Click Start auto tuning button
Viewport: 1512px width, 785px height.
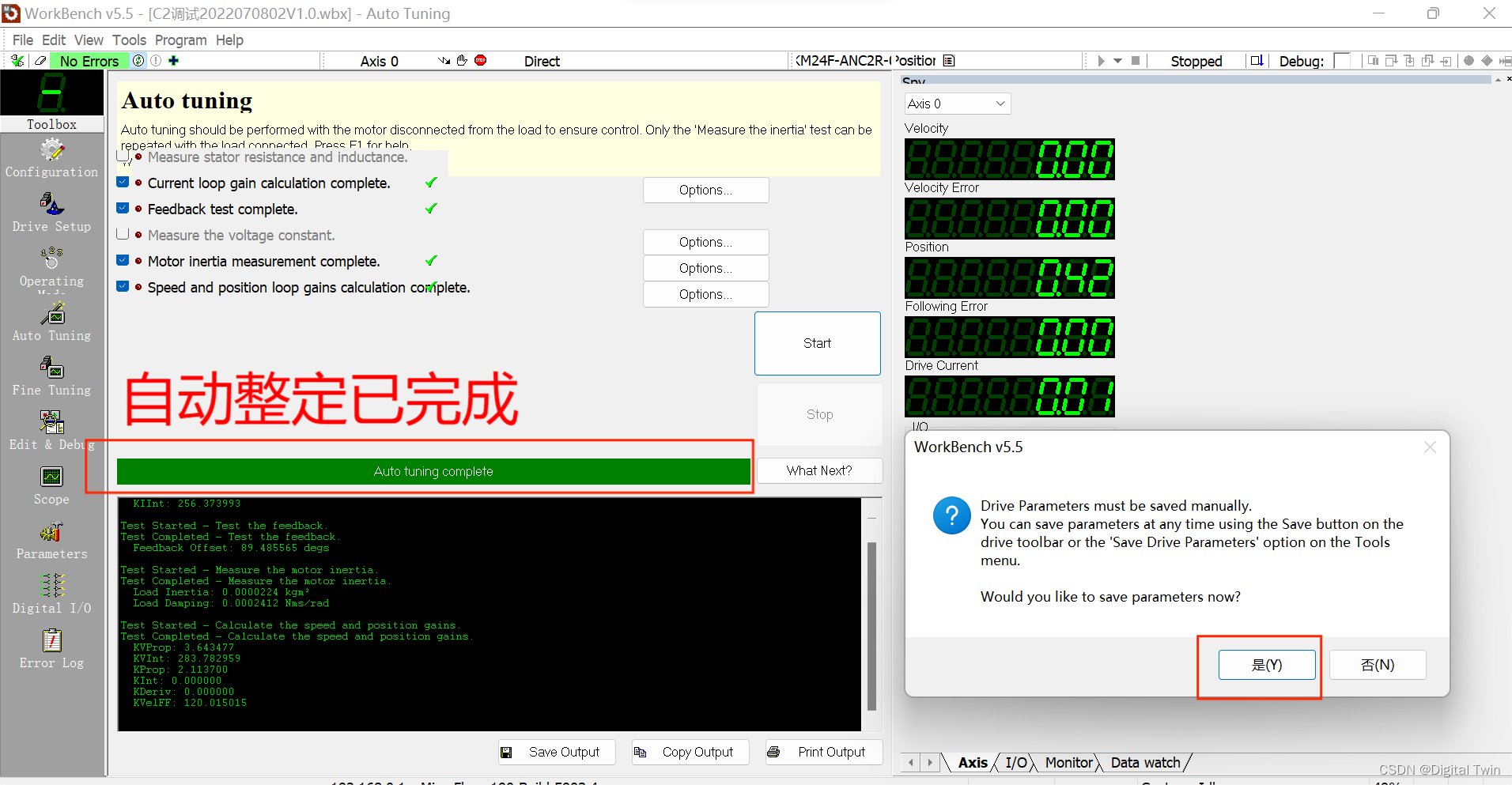[x=818, y=343]
